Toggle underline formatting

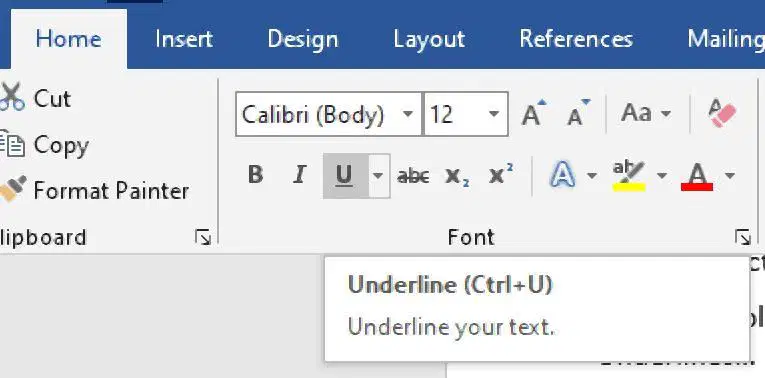[344, 176]
